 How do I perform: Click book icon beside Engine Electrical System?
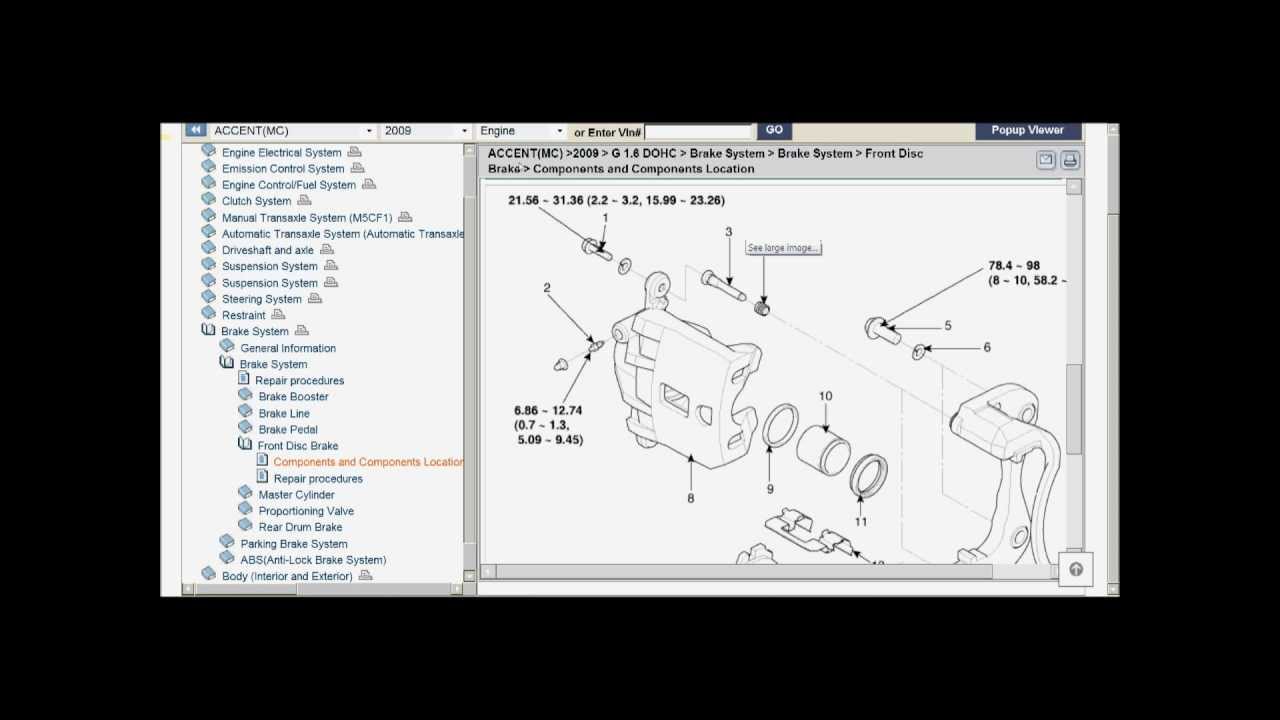tap(208, 151)
